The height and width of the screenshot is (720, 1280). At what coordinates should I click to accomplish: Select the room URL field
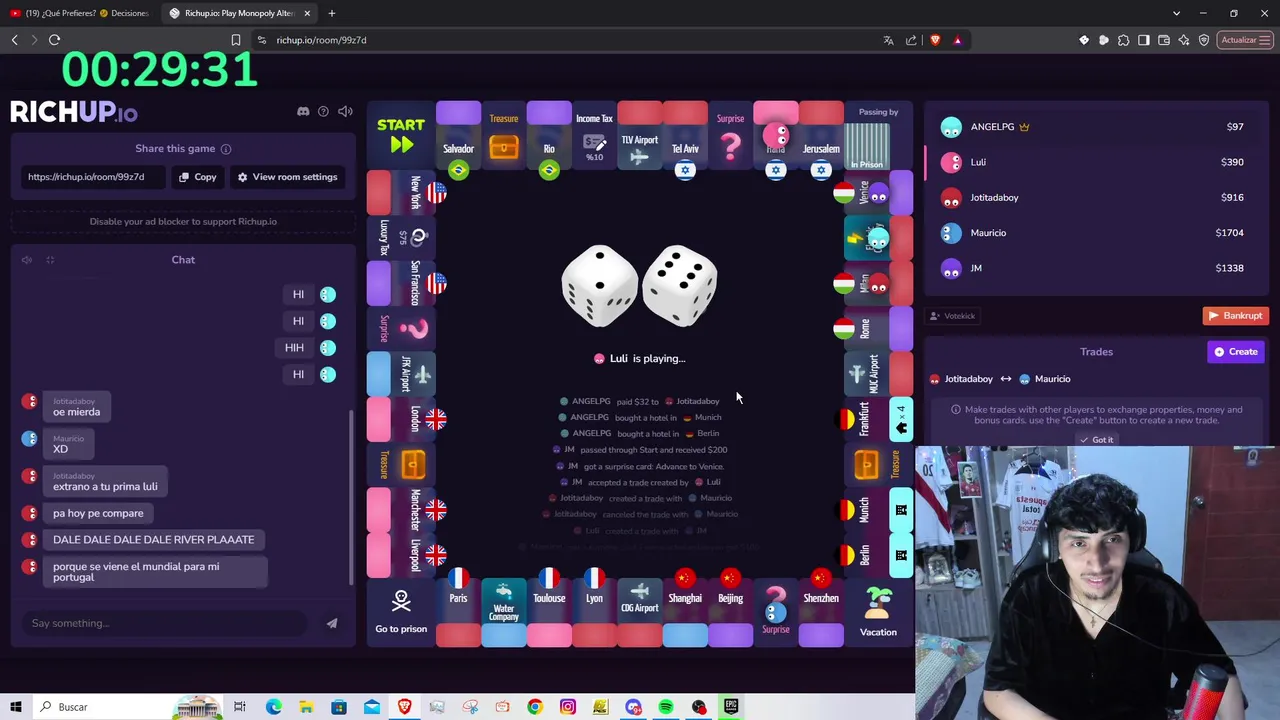[x=93, y=177]
